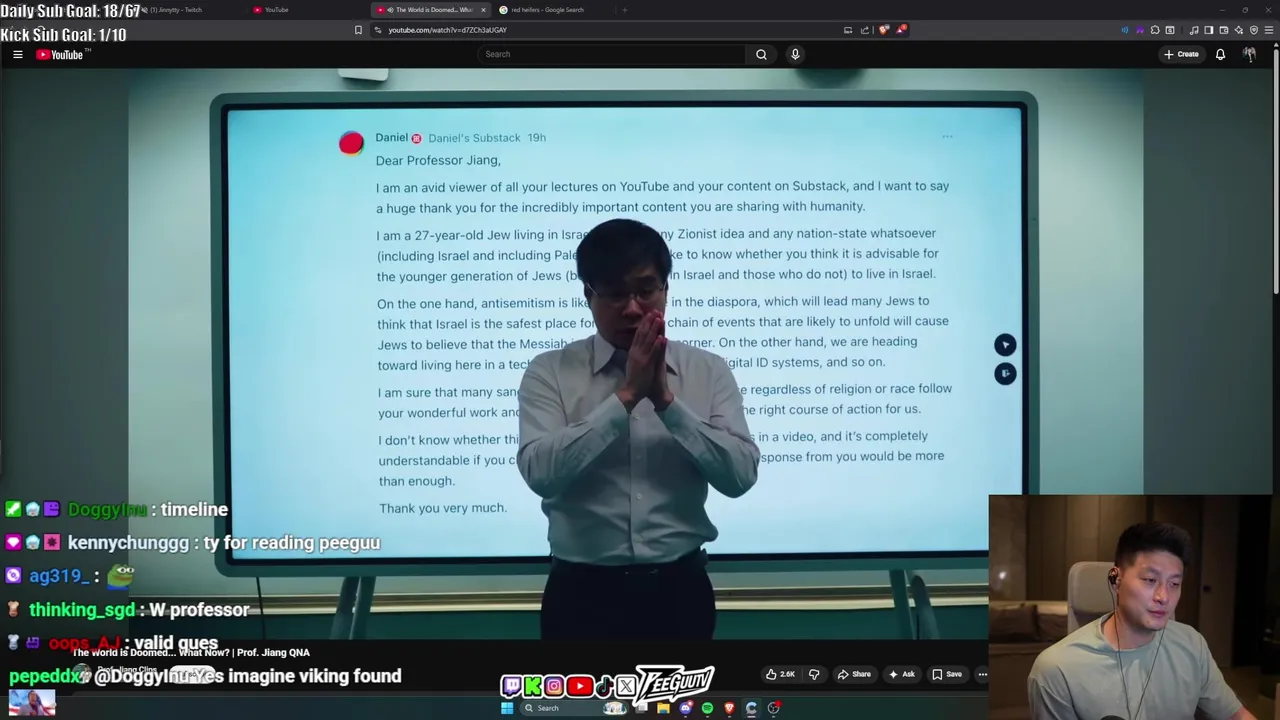
Task: Open Leo AI star icon
Action: point(1239,30)
